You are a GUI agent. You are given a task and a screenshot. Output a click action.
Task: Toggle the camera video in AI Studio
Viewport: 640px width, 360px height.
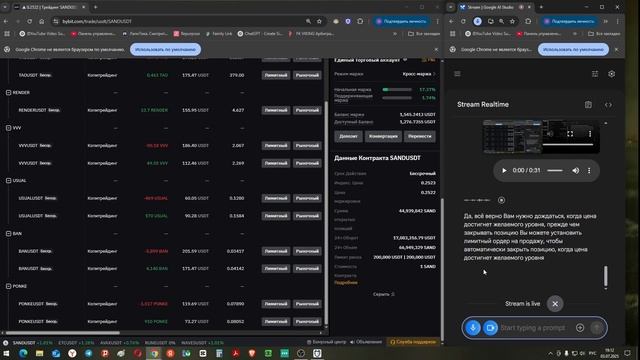point(490,328)
